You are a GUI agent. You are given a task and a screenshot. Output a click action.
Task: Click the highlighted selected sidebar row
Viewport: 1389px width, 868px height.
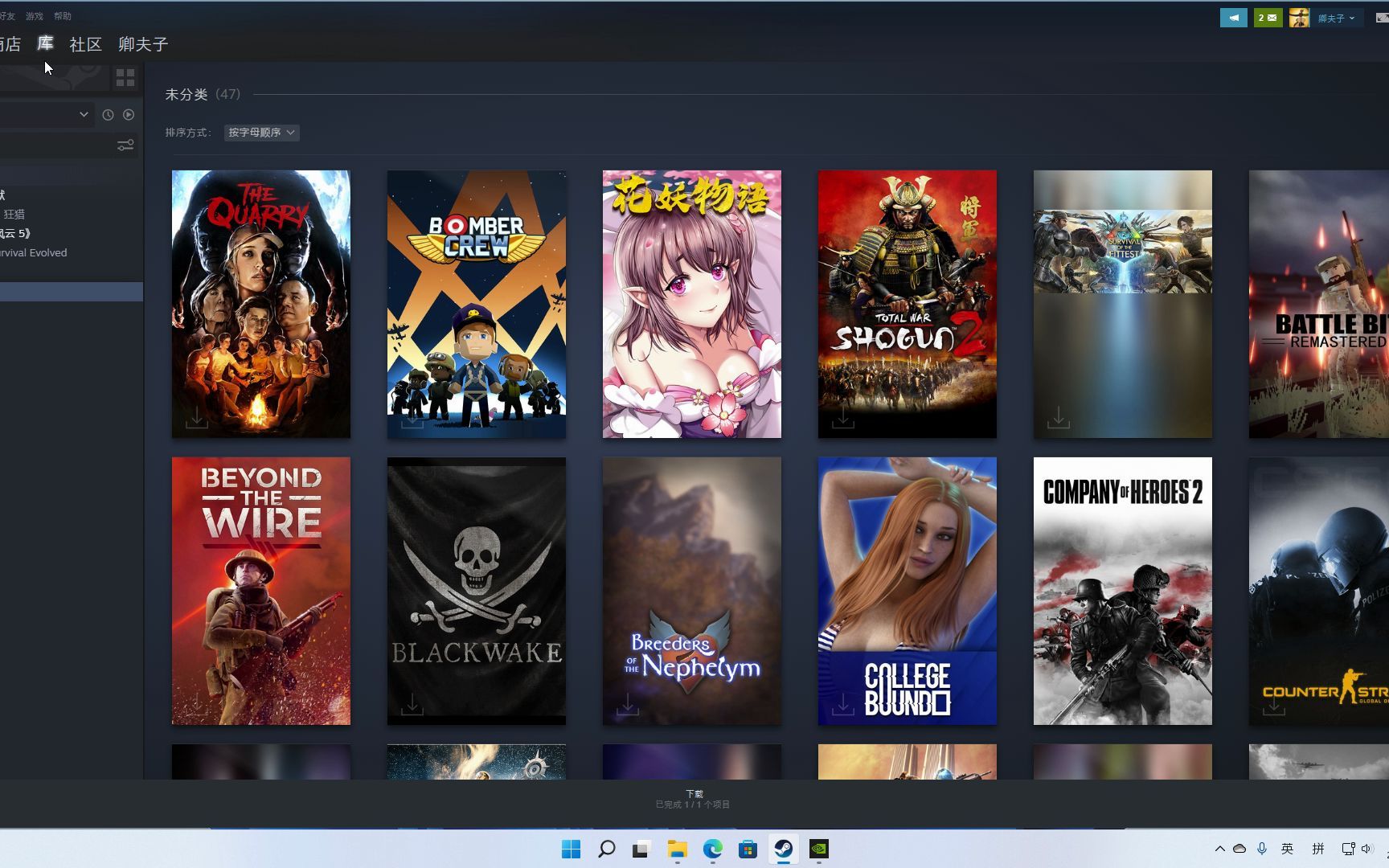[x=72, y=292]
